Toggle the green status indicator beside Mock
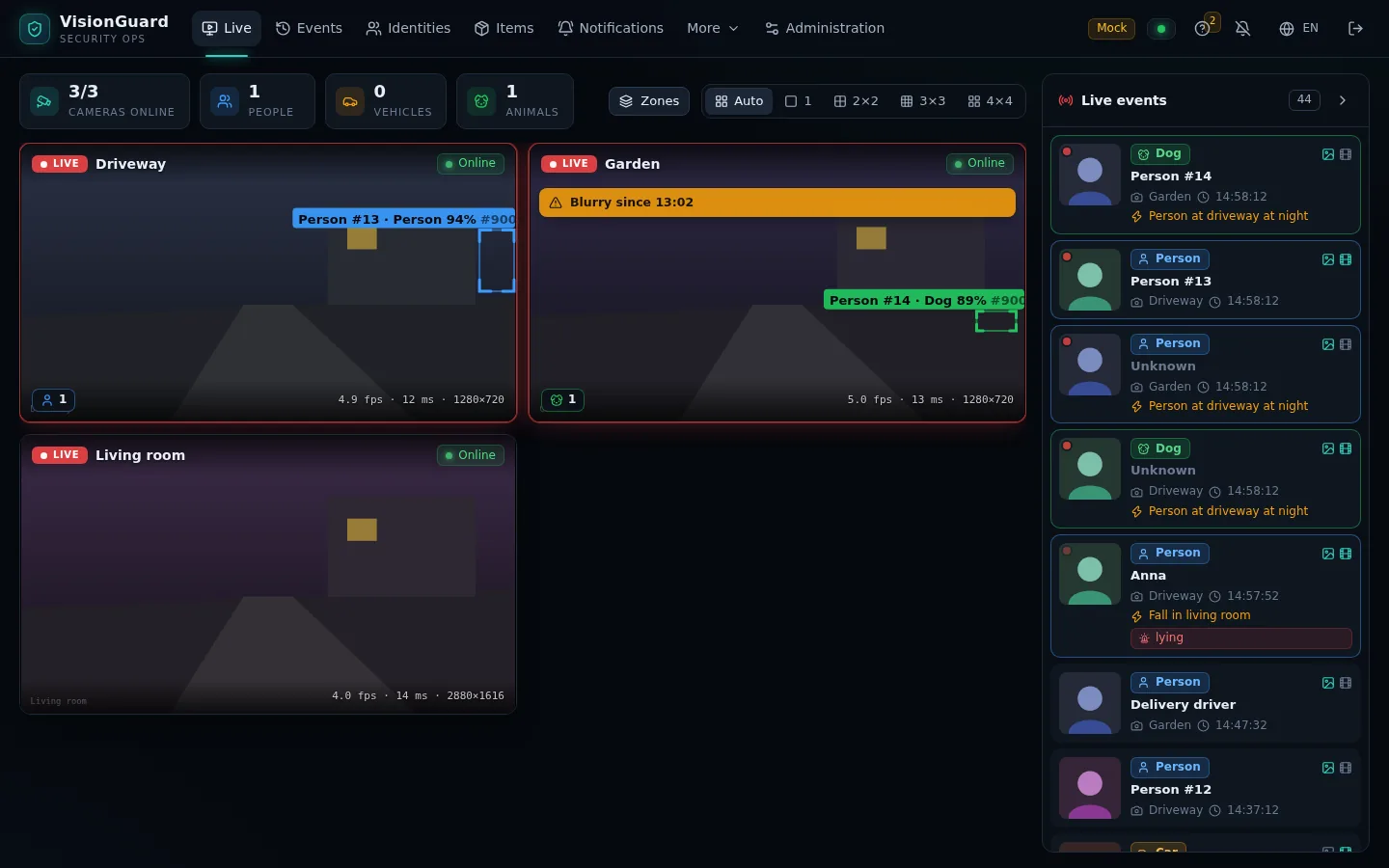 coord(1161,29)
